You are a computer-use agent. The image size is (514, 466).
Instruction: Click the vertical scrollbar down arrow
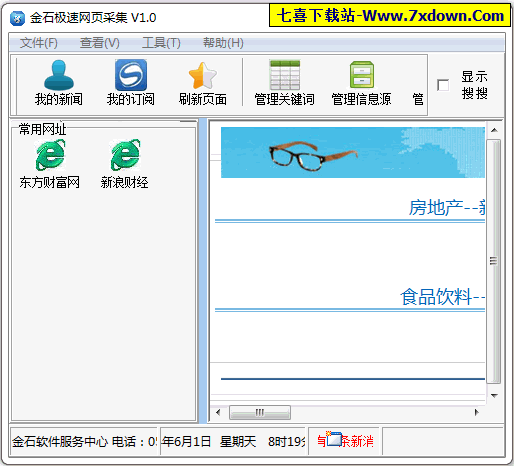click(x=494, y=396)
